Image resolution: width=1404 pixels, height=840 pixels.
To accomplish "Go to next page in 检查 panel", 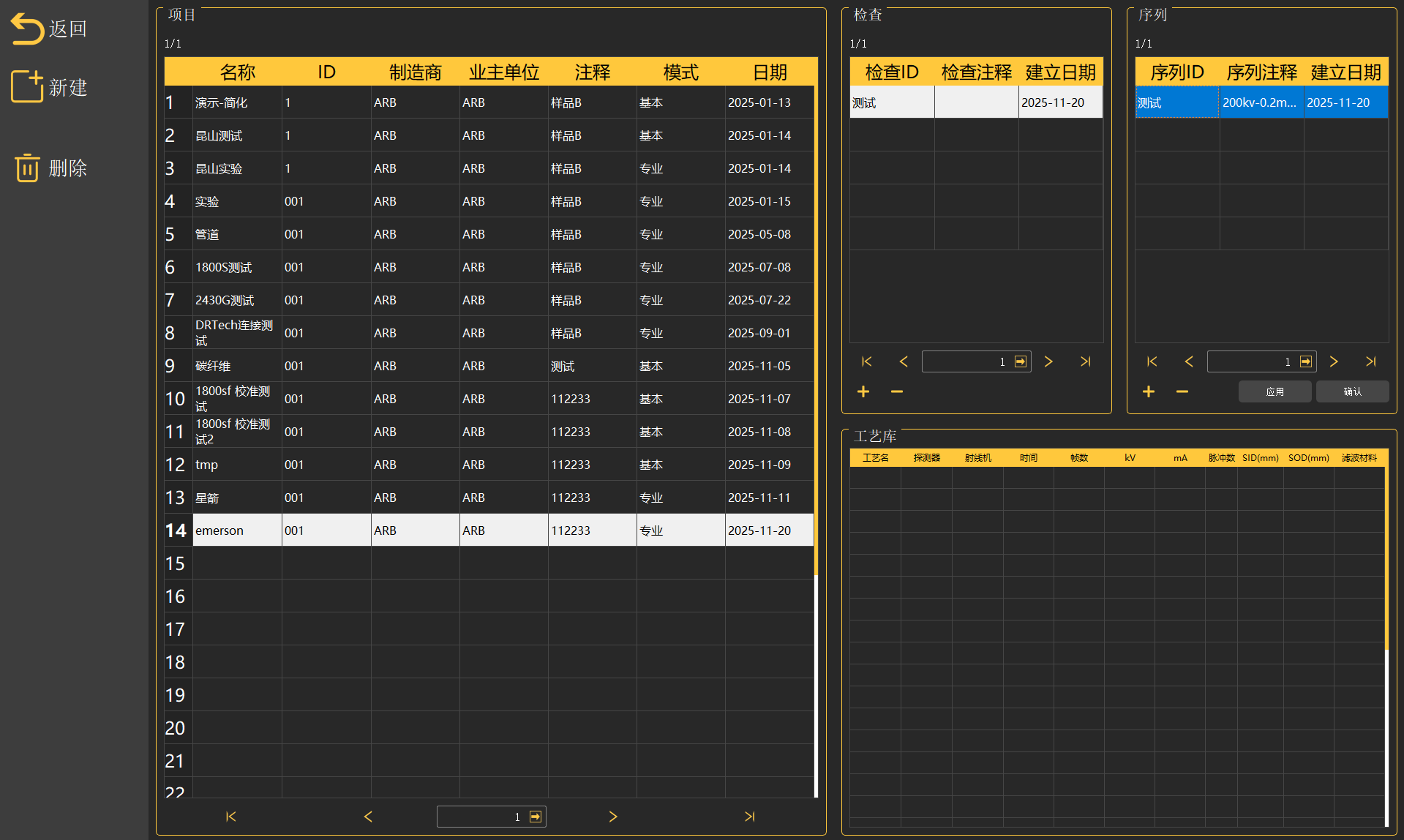I will point(1048,361).
